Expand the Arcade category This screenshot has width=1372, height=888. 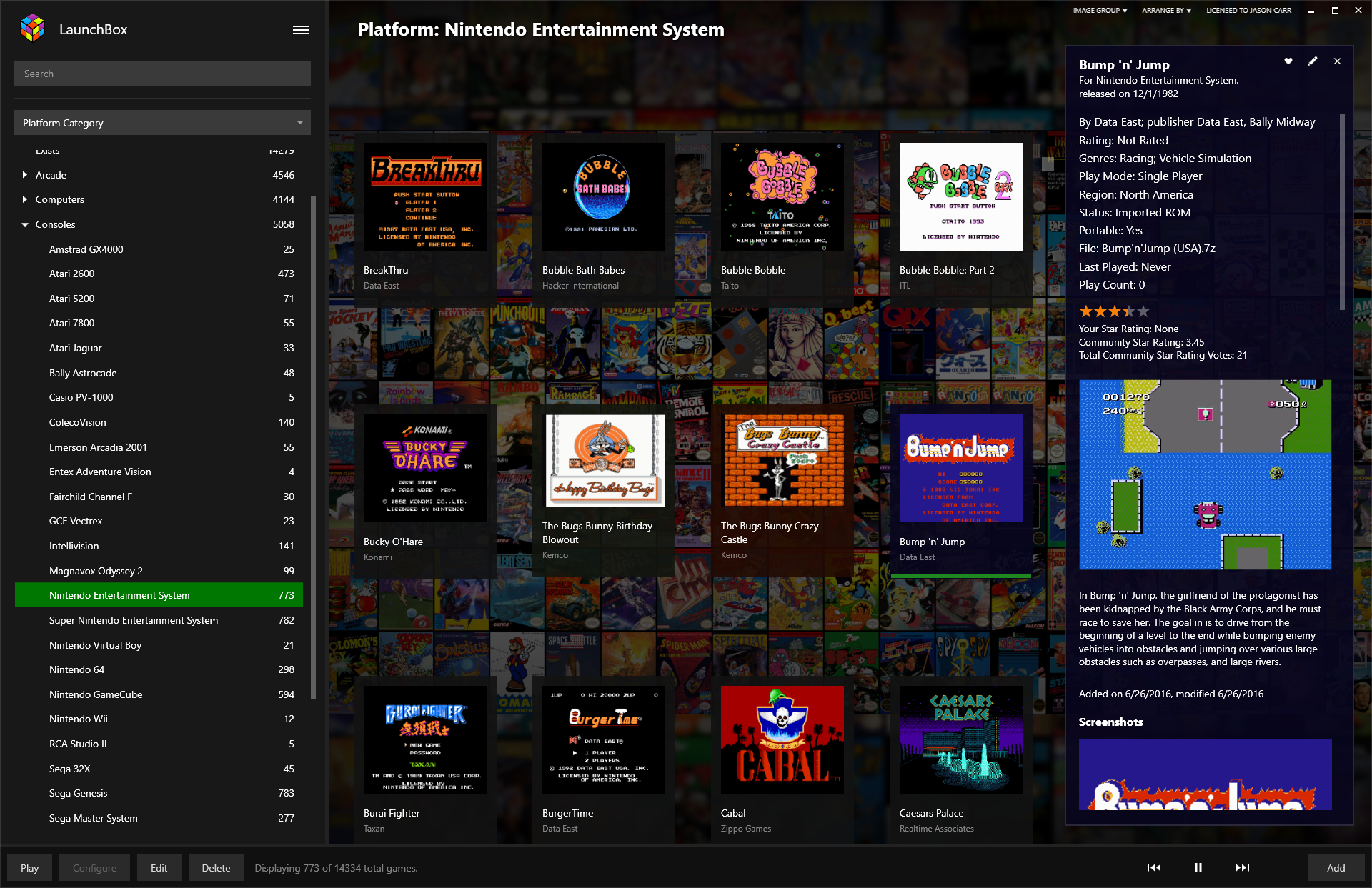tap(25, 175)
